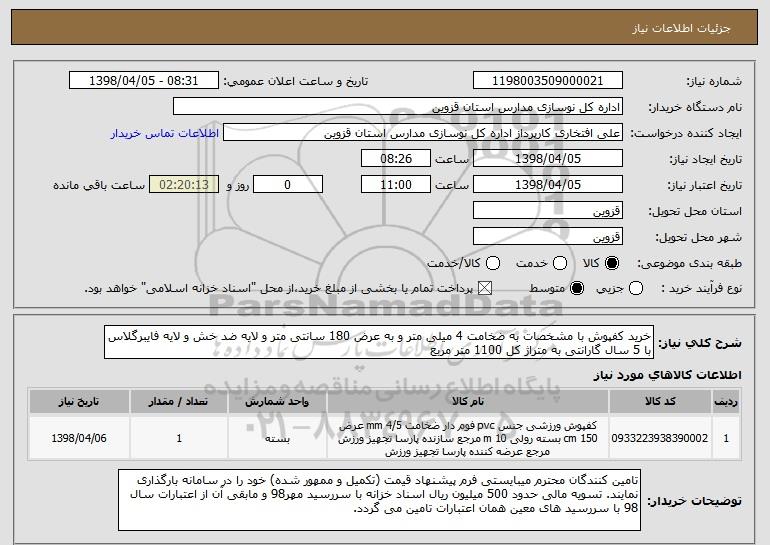Click the unit cell بسته

point(277,438)
